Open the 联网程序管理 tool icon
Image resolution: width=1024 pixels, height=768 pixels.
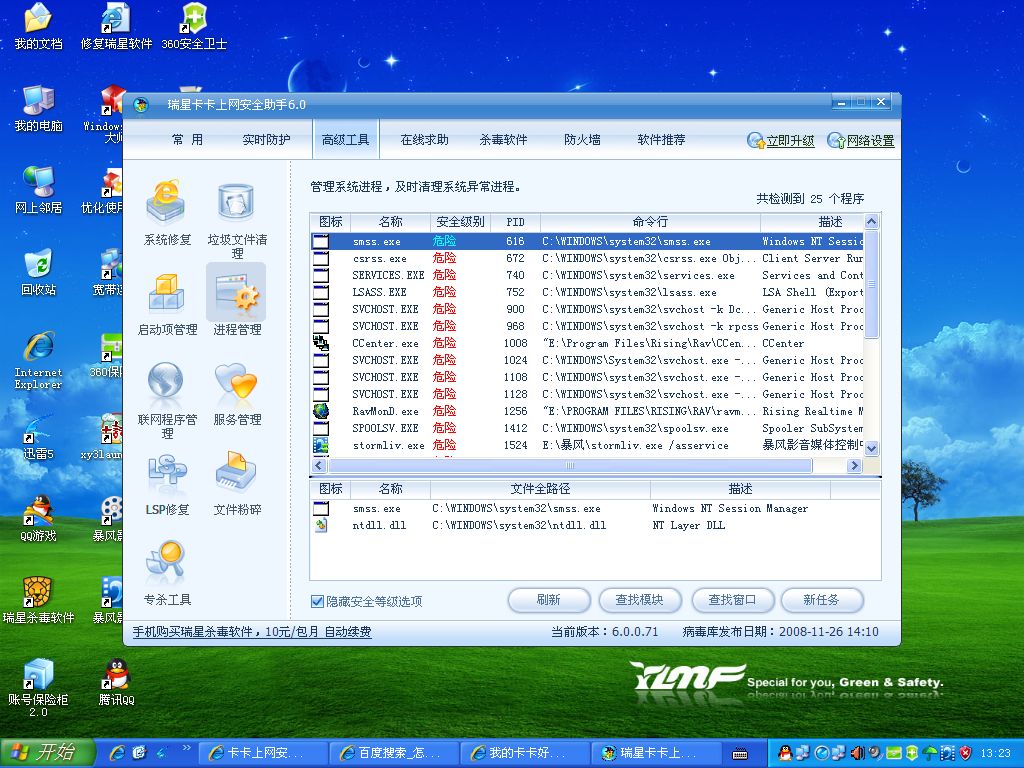coord(167,382)
